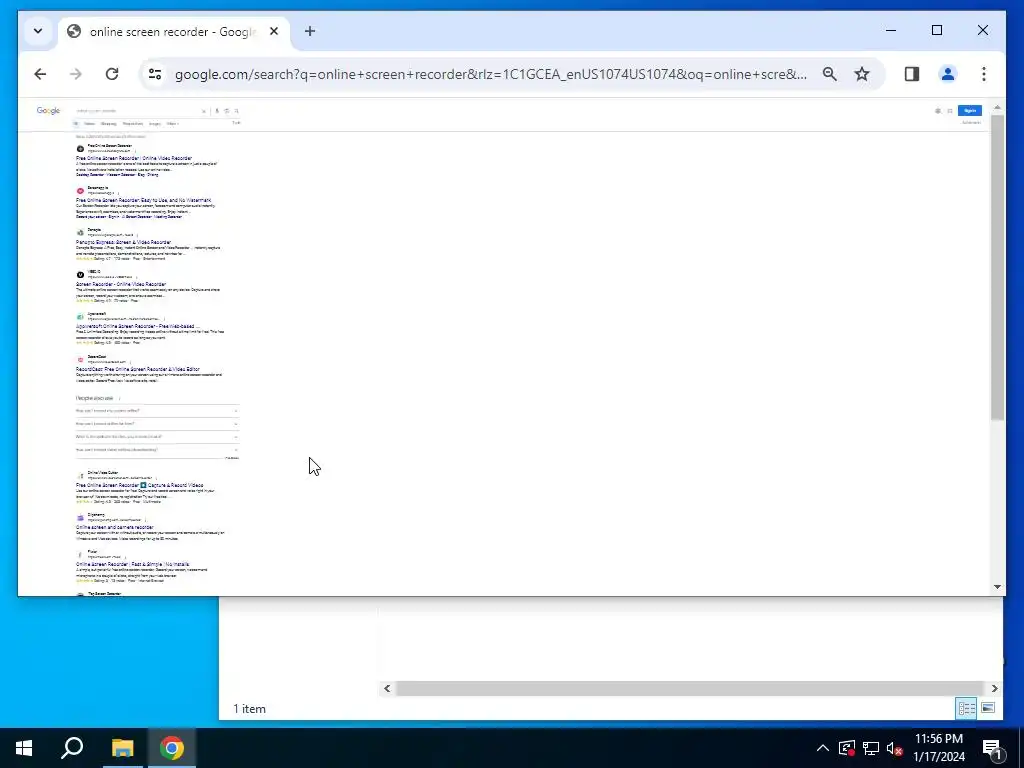This screenshot has height=768, width=1024.
Task: Click the Google search query box
Action: pyautogui.click(x=136, y=111)
